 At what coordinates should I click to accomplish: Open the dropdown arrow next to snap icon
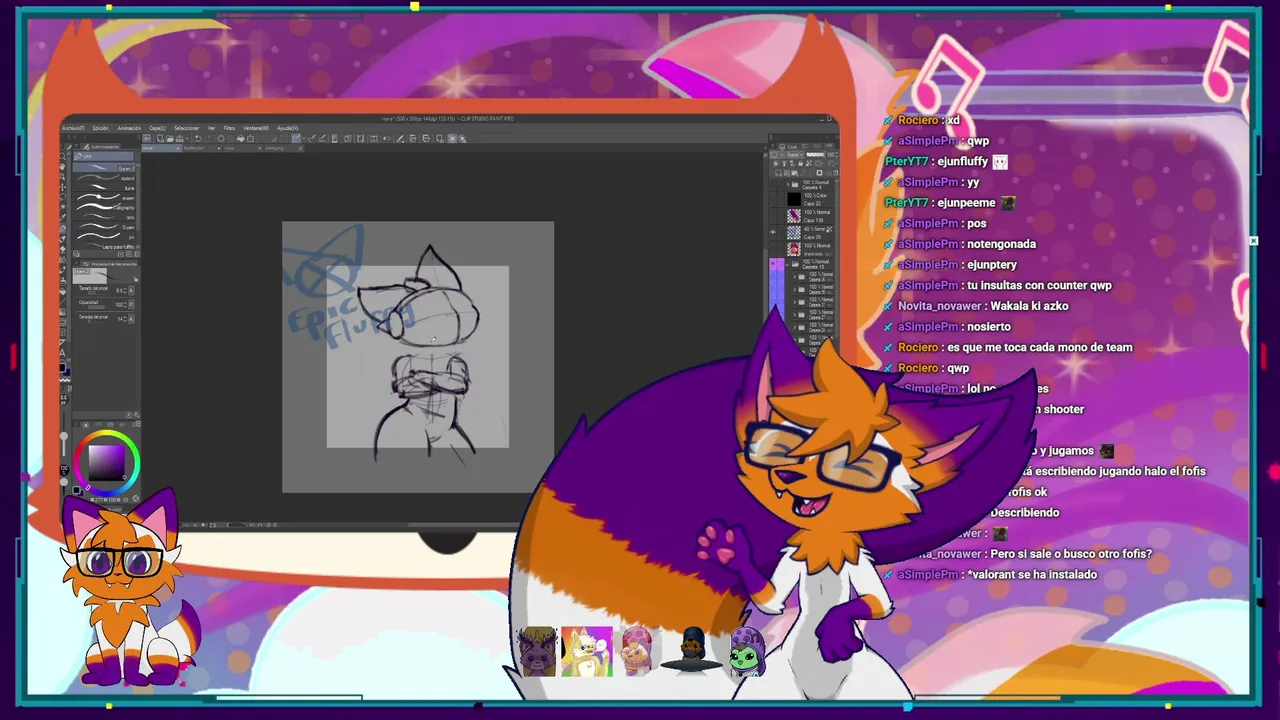(x=303, y=139)
